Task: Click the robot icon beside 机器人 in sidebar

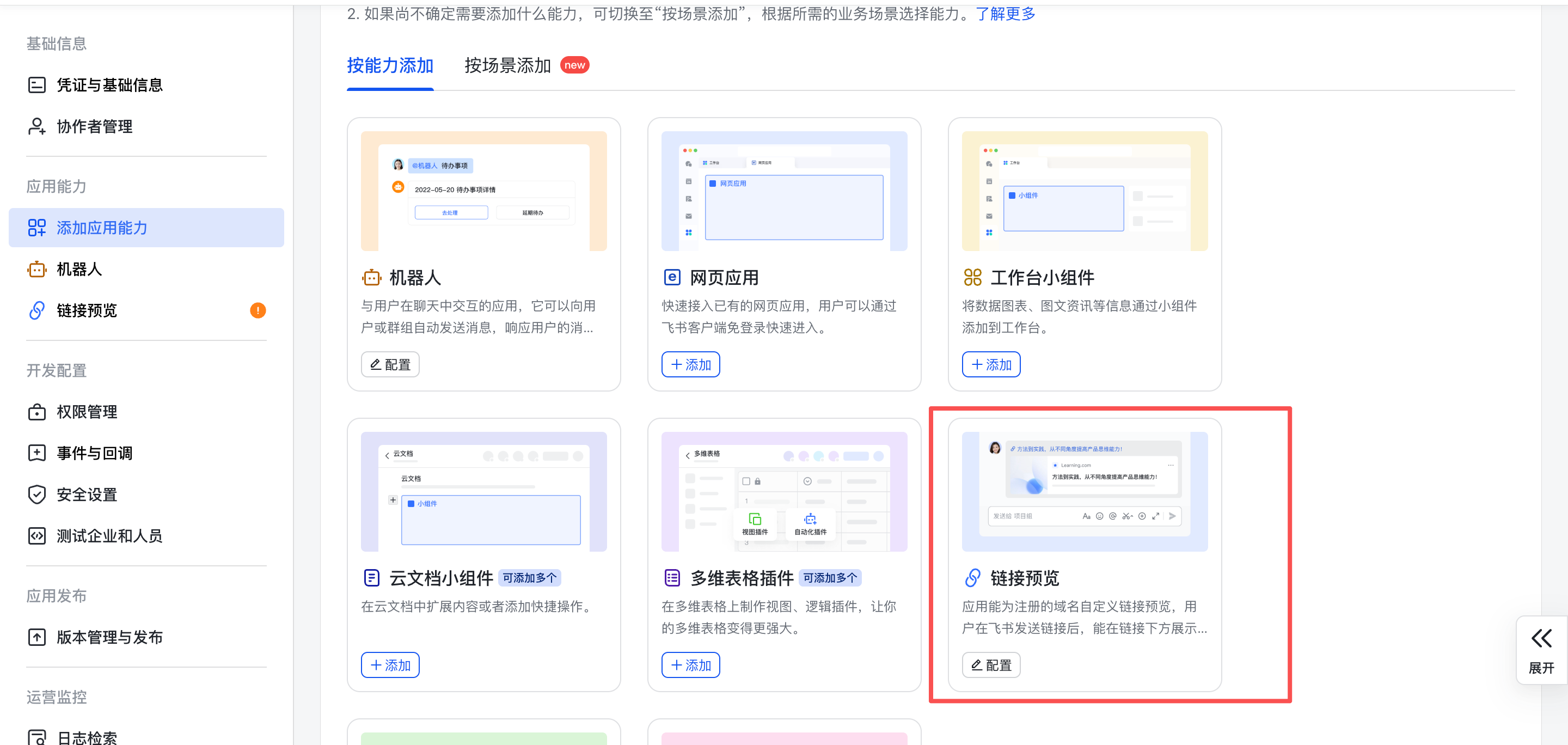Action: 36,269
